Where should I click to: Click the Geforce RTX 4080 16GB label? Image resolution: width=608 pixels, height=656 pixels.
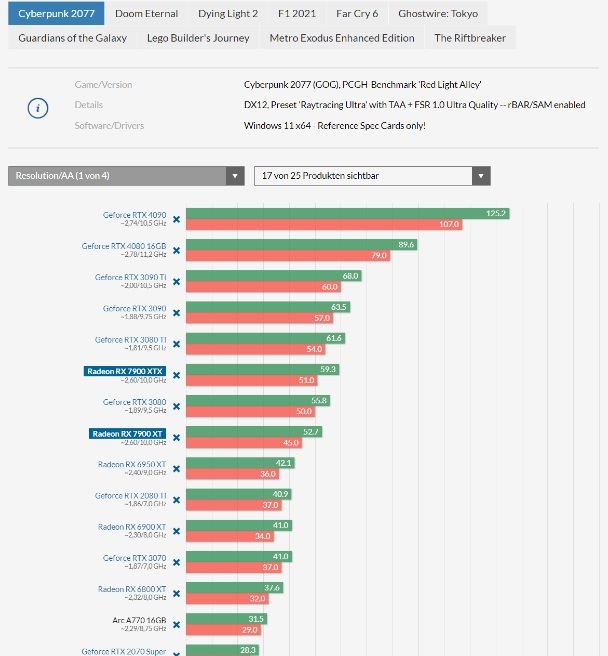tap(124, 246)
